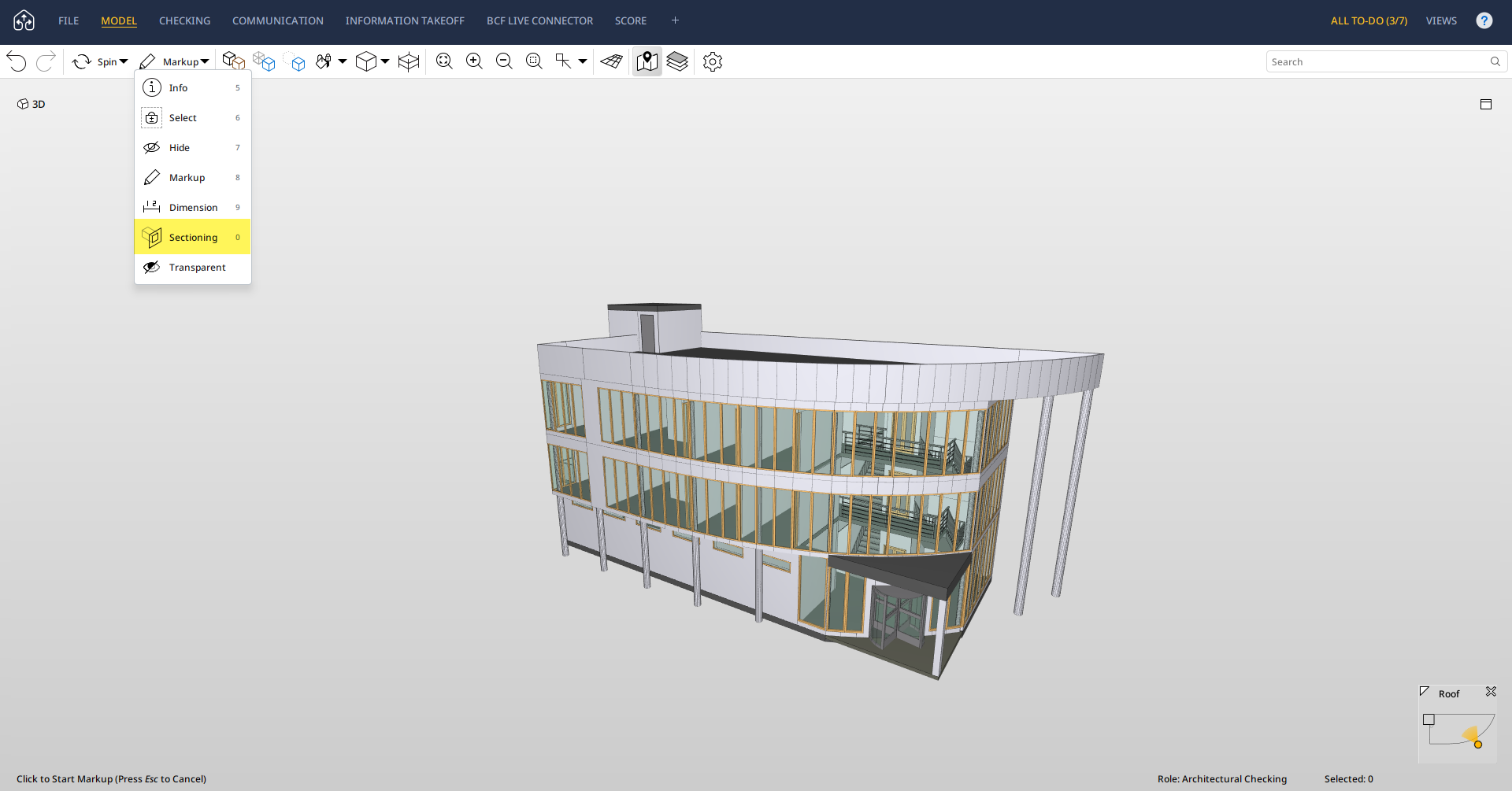This screenshot has height=791, width=1512.
Task: Click the Zoom In magnifier icon
Action: coord(474,61)
